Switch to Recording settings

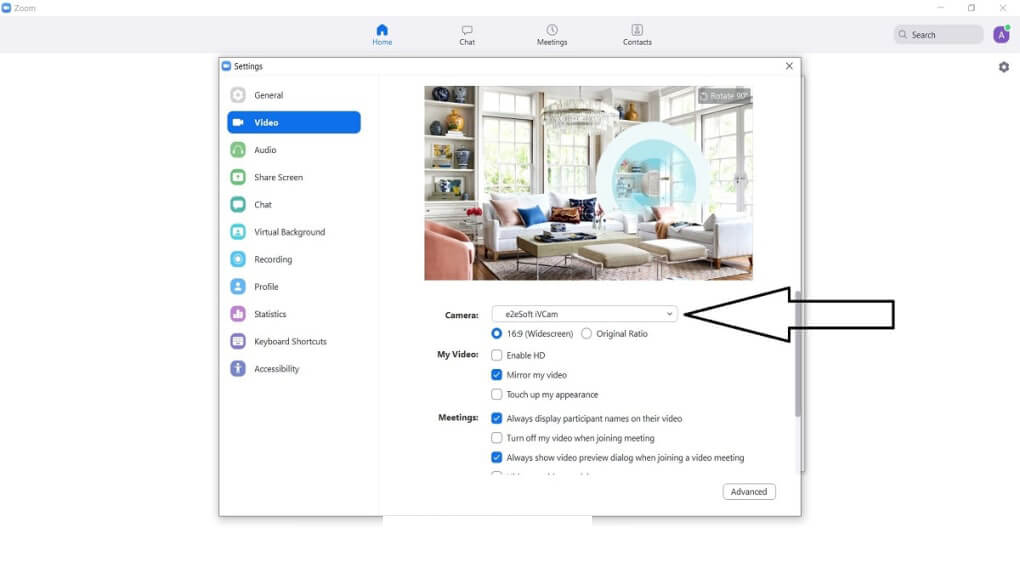272,259
